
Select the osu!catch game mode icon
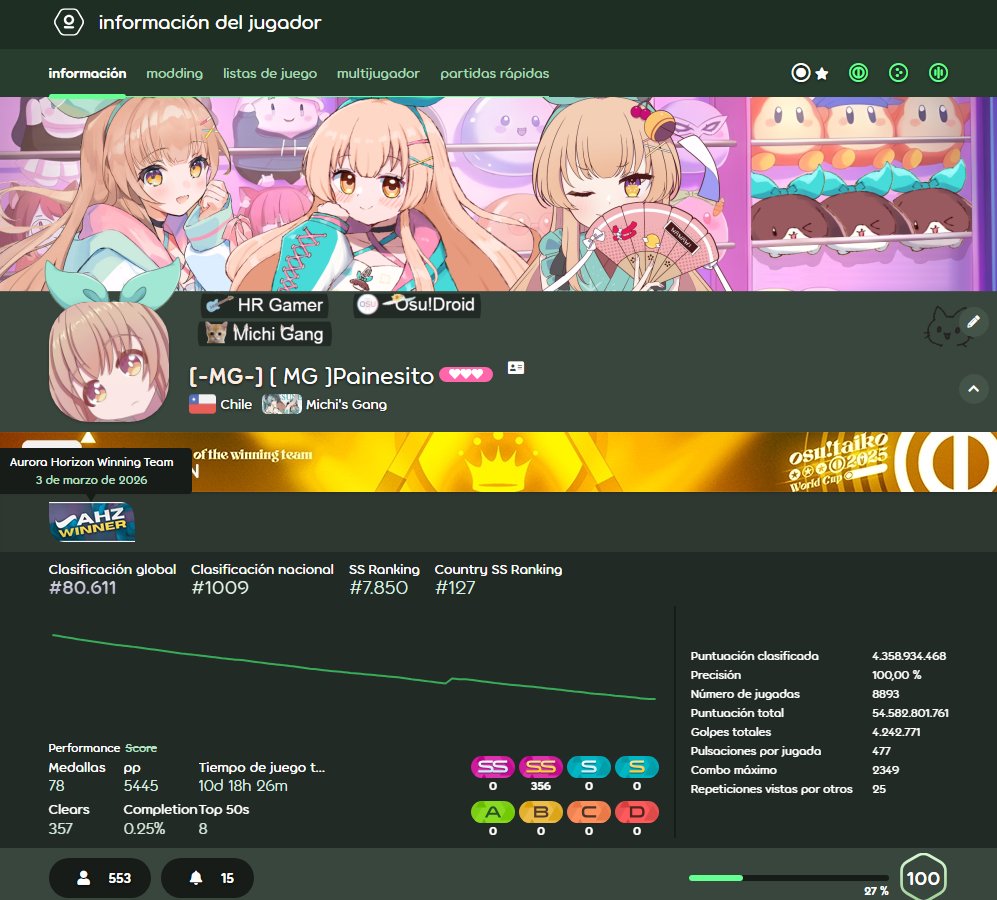click(898, 73)
